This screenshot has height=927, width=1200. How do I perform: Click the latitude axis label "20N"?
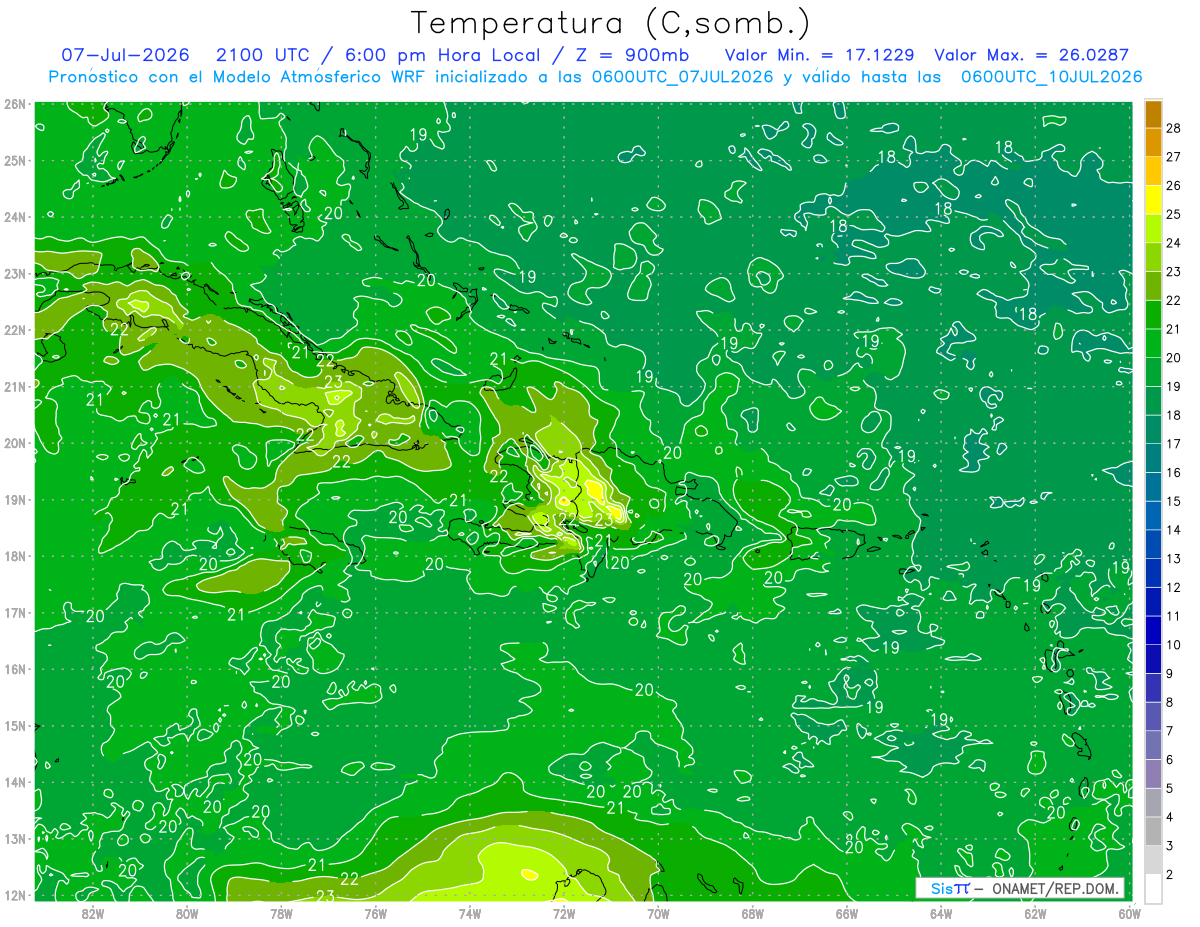[14, 443]
